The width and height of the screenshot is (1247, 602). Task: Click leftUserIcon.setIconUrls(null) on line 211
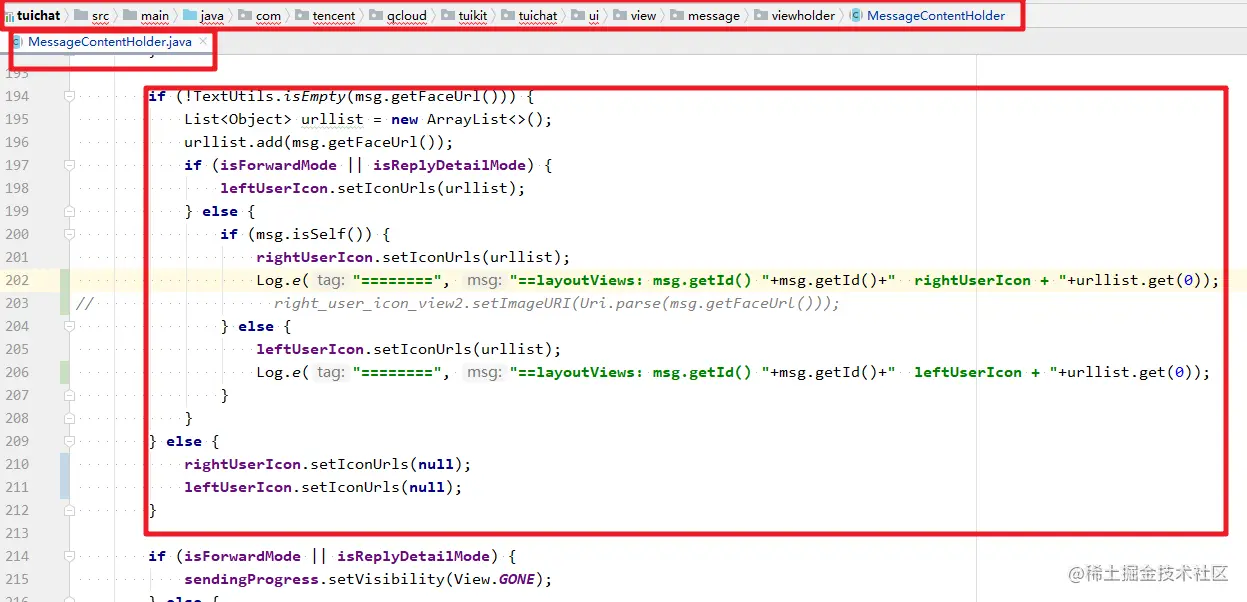[322, 487]
